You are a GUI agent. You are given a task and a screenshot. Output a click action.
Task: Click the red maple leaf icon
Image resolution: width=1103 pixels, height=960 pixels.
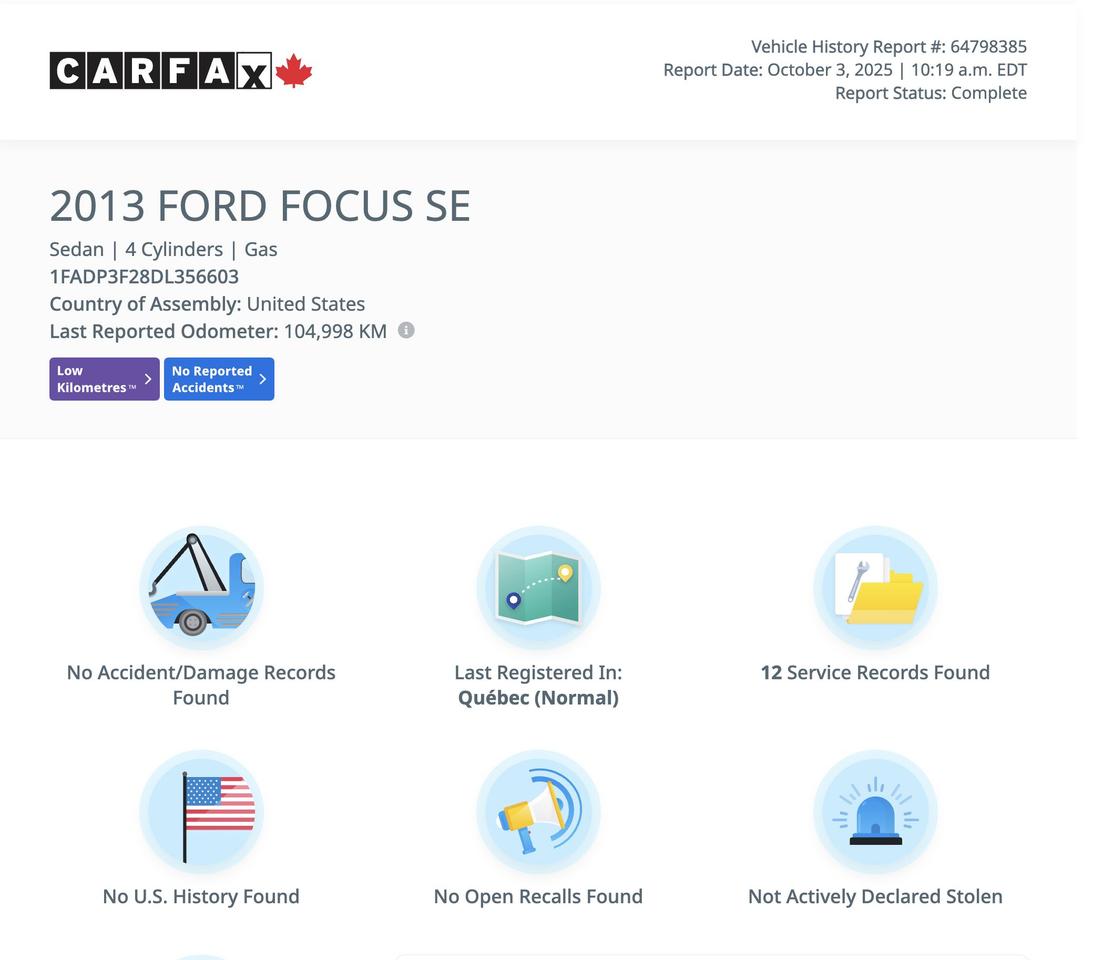click(x=293, y=70)
